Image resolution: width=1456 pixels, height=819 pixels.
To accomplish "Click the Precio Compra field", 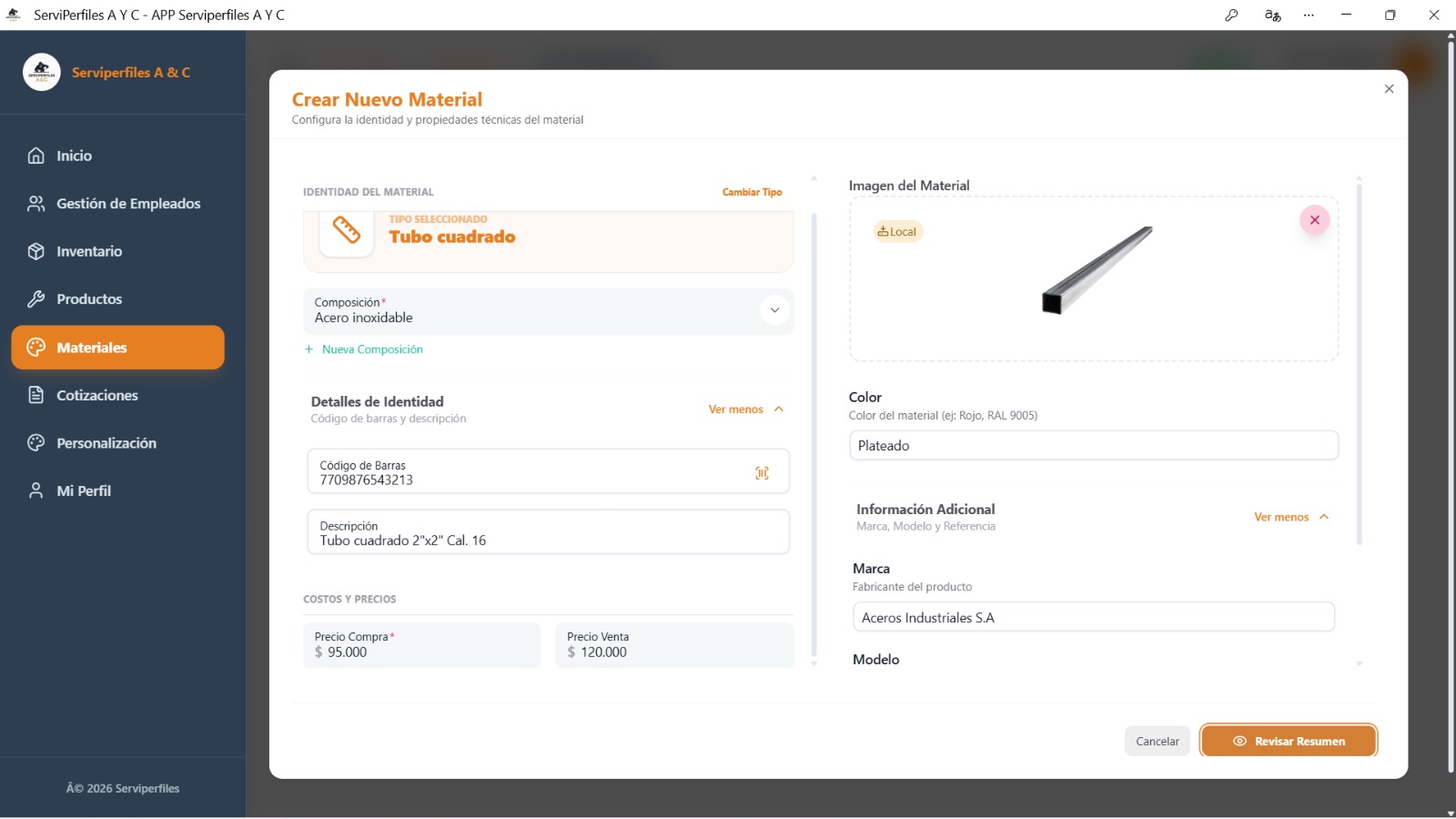I will click(x=422, y=645).
